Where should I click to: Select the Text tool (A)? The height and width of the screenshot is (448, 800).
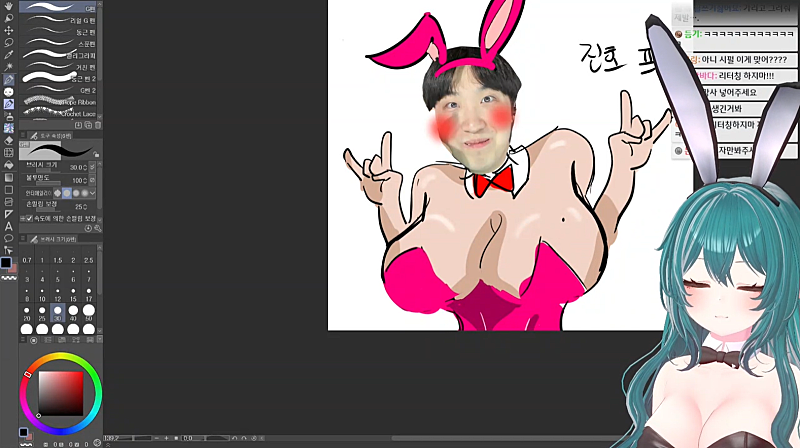9,227
